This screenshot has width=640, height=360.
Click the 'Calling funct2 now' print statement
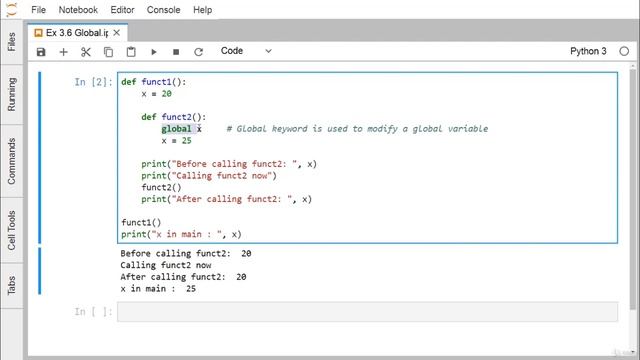tap(209, 176)
